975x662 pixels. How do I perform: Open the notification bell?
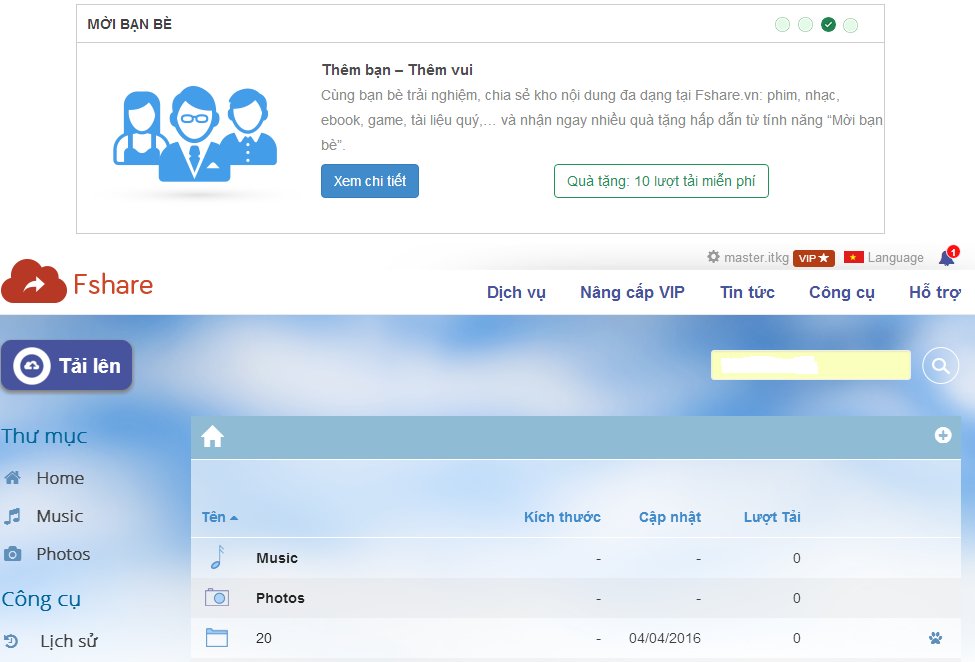[x=946, y=258]
